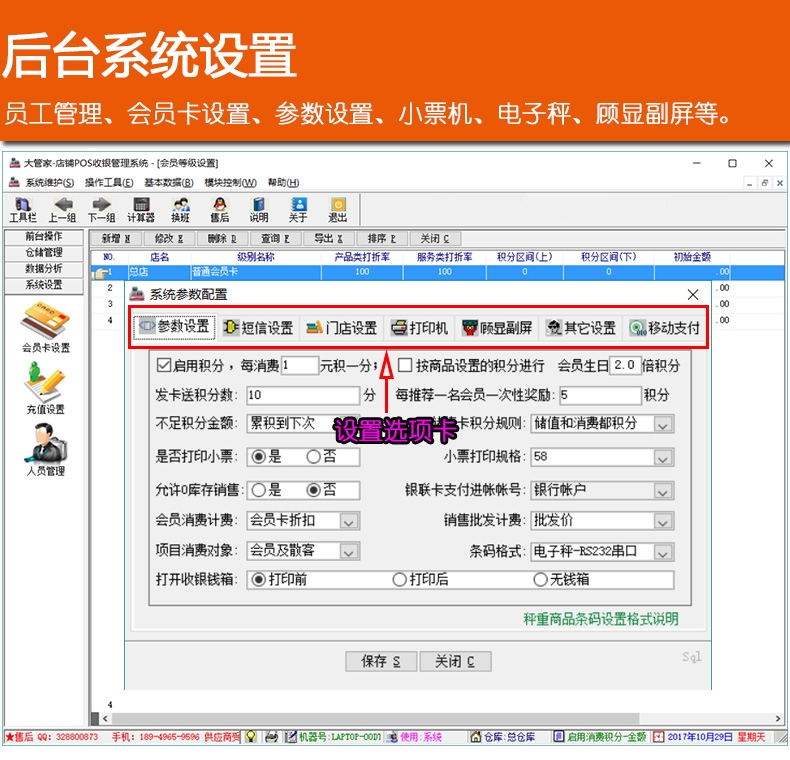Open 秤重商品条码设置格式说明 link
The image size is (790, 760).
click(x=600, y=619)
